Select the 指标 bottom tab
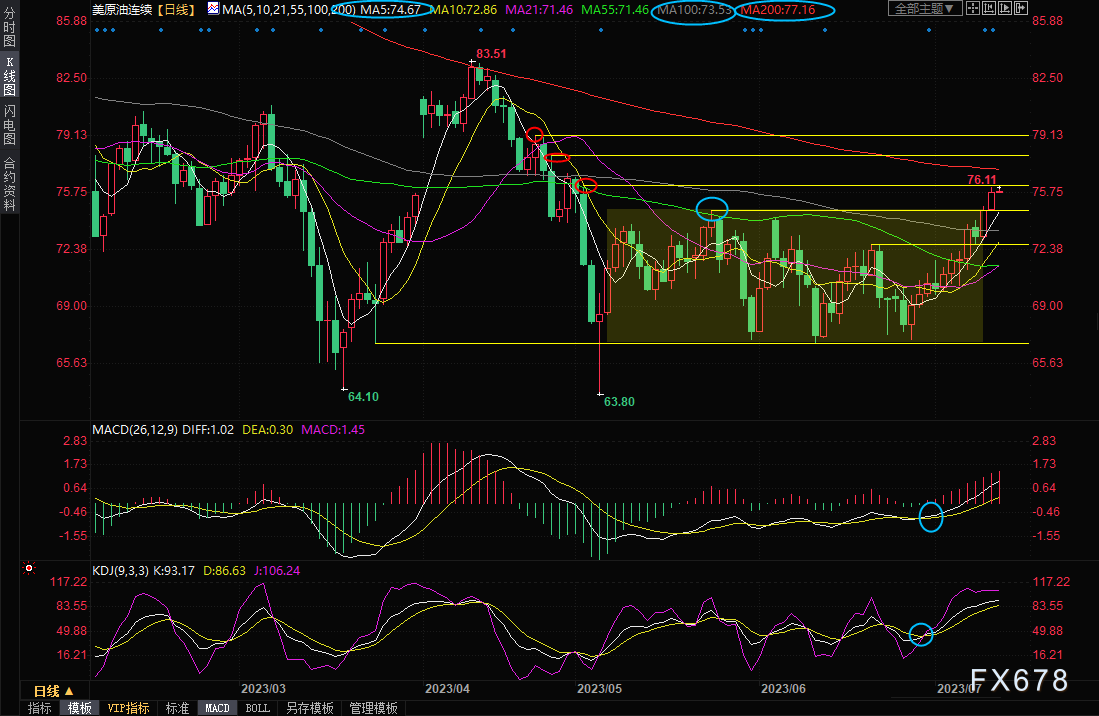 39,708
